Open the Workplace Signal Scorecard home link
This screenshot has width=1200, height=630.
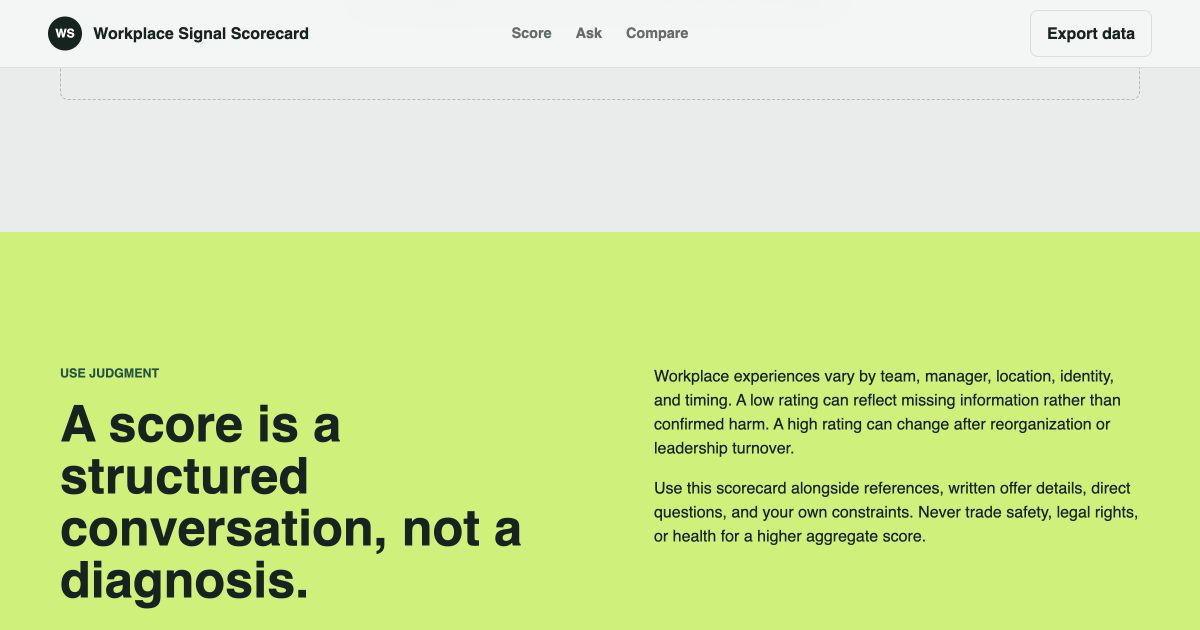tap(178, 33)
